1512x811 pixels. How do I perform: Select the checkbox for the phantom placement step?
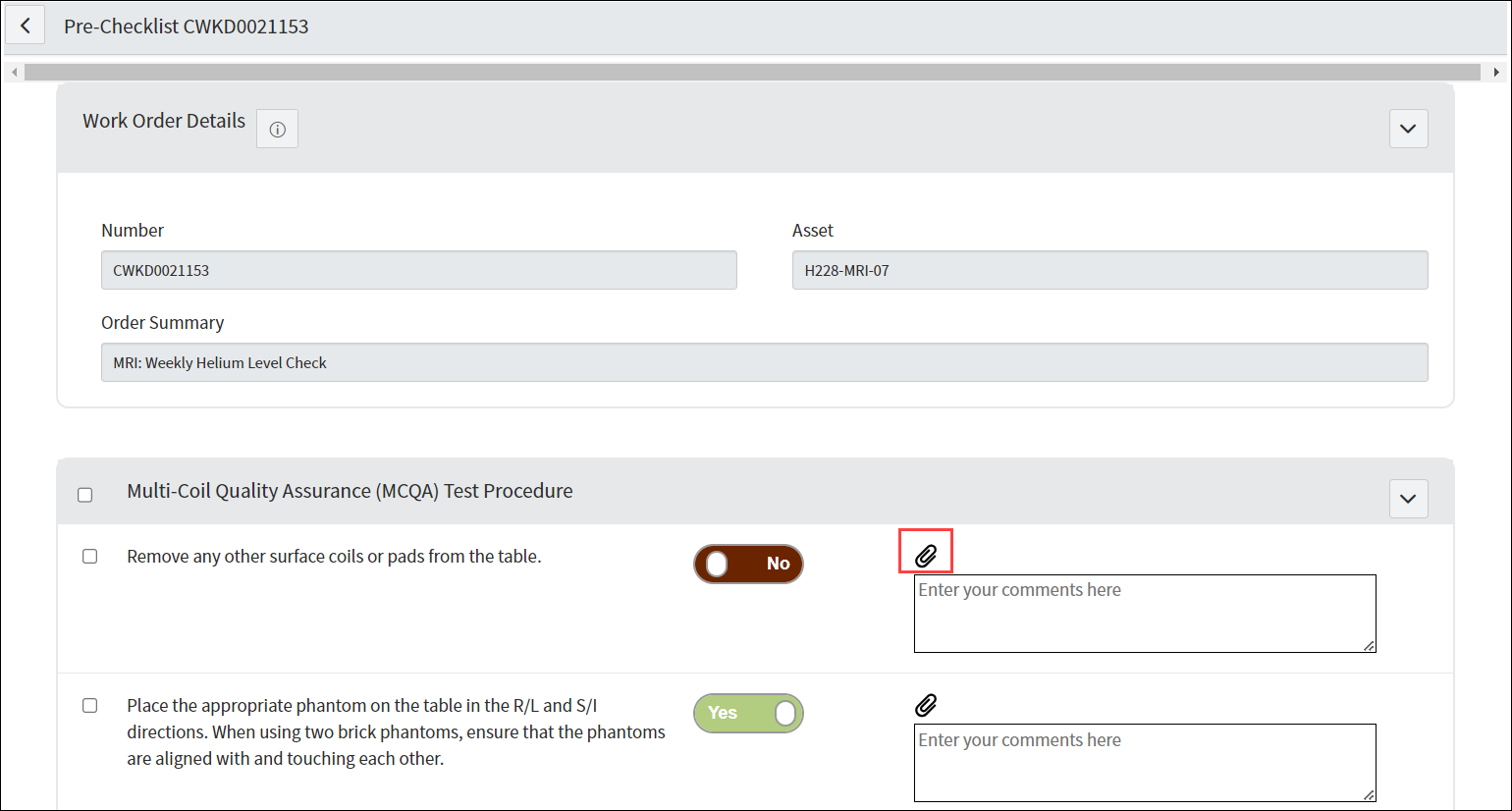[x=90, y=706]
